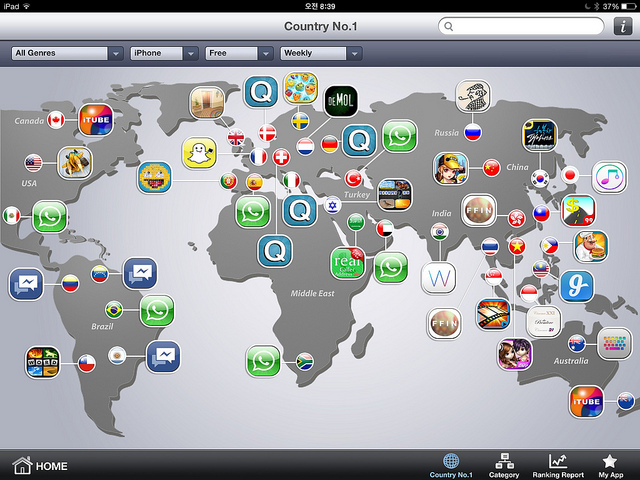Tap the Germany flag
Image resolution: width=640 pixels, height=480 pixels.
(330, 144)
